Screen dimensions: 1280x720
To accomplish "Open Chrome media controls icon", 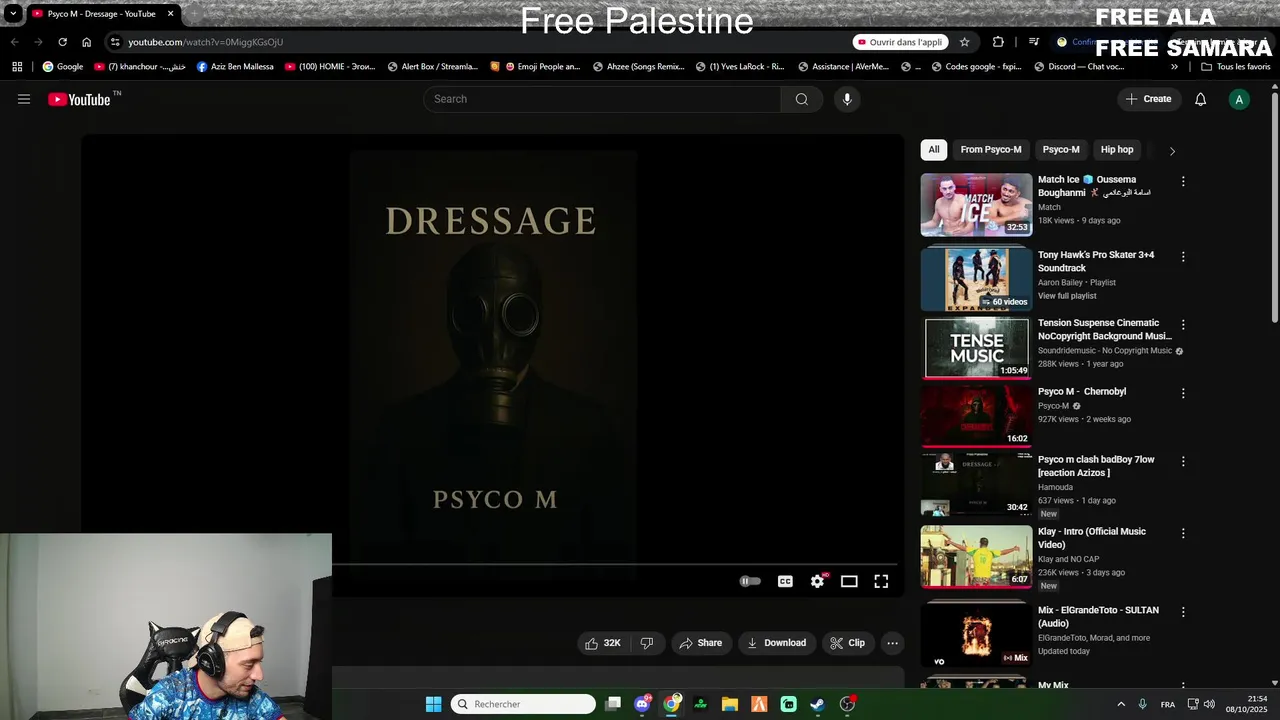I will click(1034, 42).
